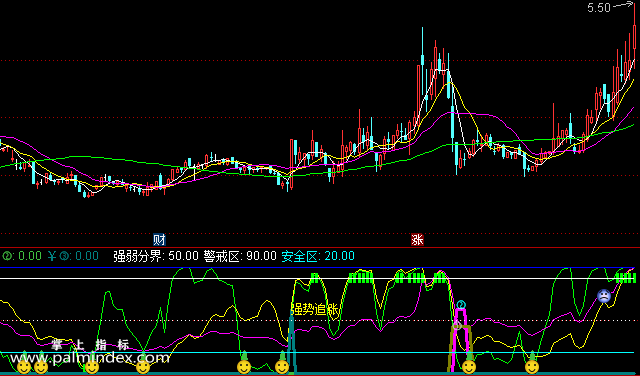Click the leftmost smiley face signal

[24, 367]
